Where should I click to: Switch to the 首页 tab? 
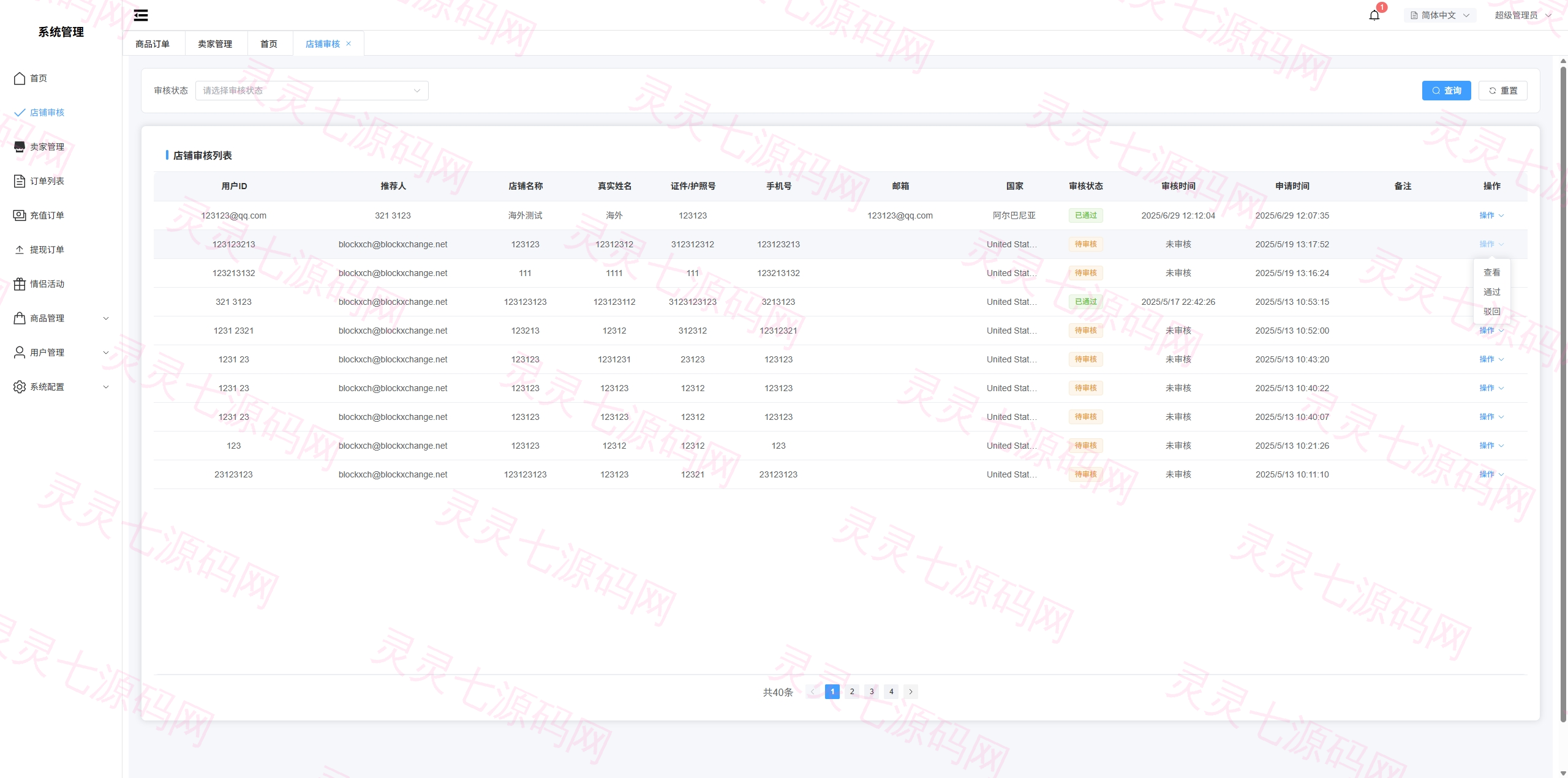coord(269,44)
